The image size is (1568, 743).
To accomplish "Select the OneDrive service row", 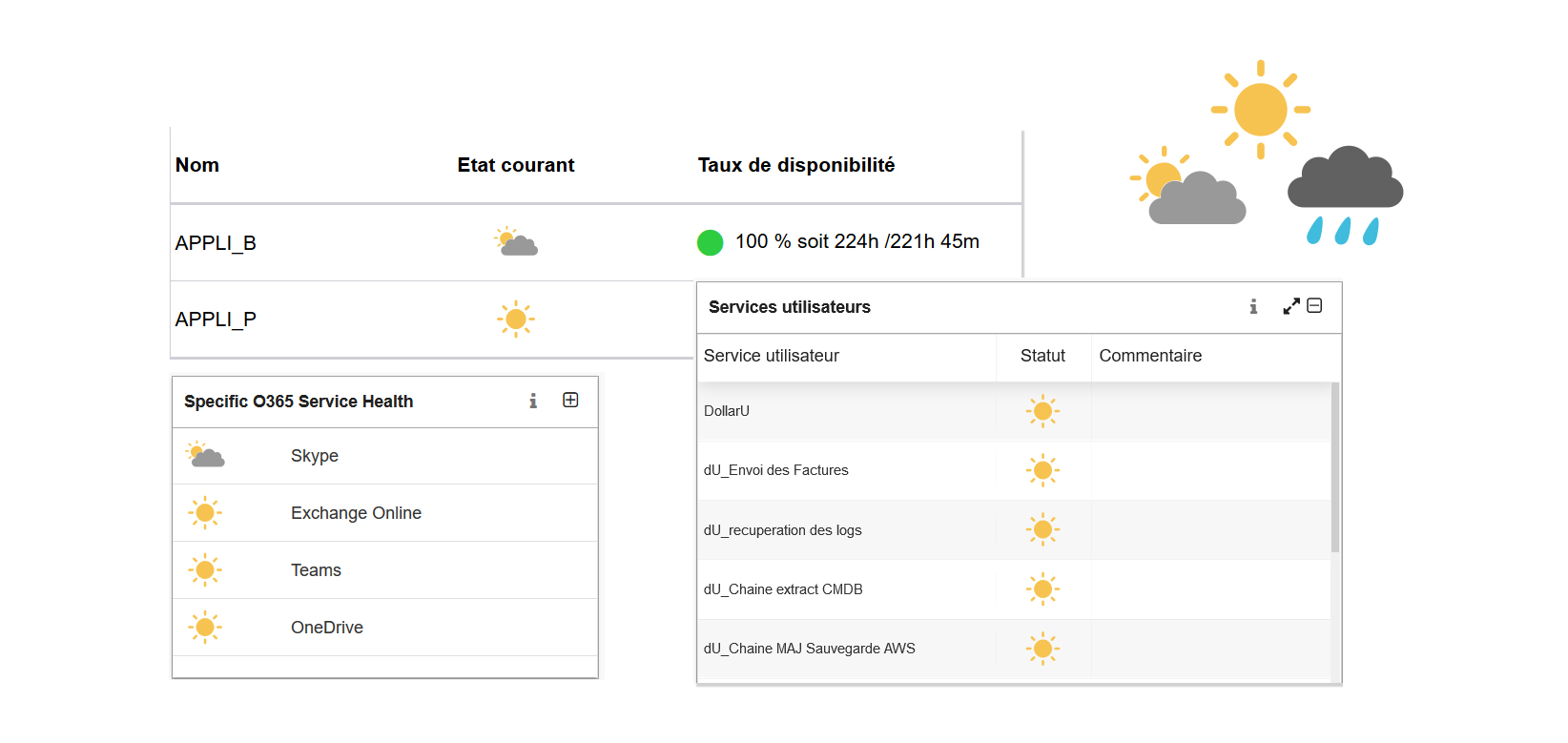I will (385, 628).
